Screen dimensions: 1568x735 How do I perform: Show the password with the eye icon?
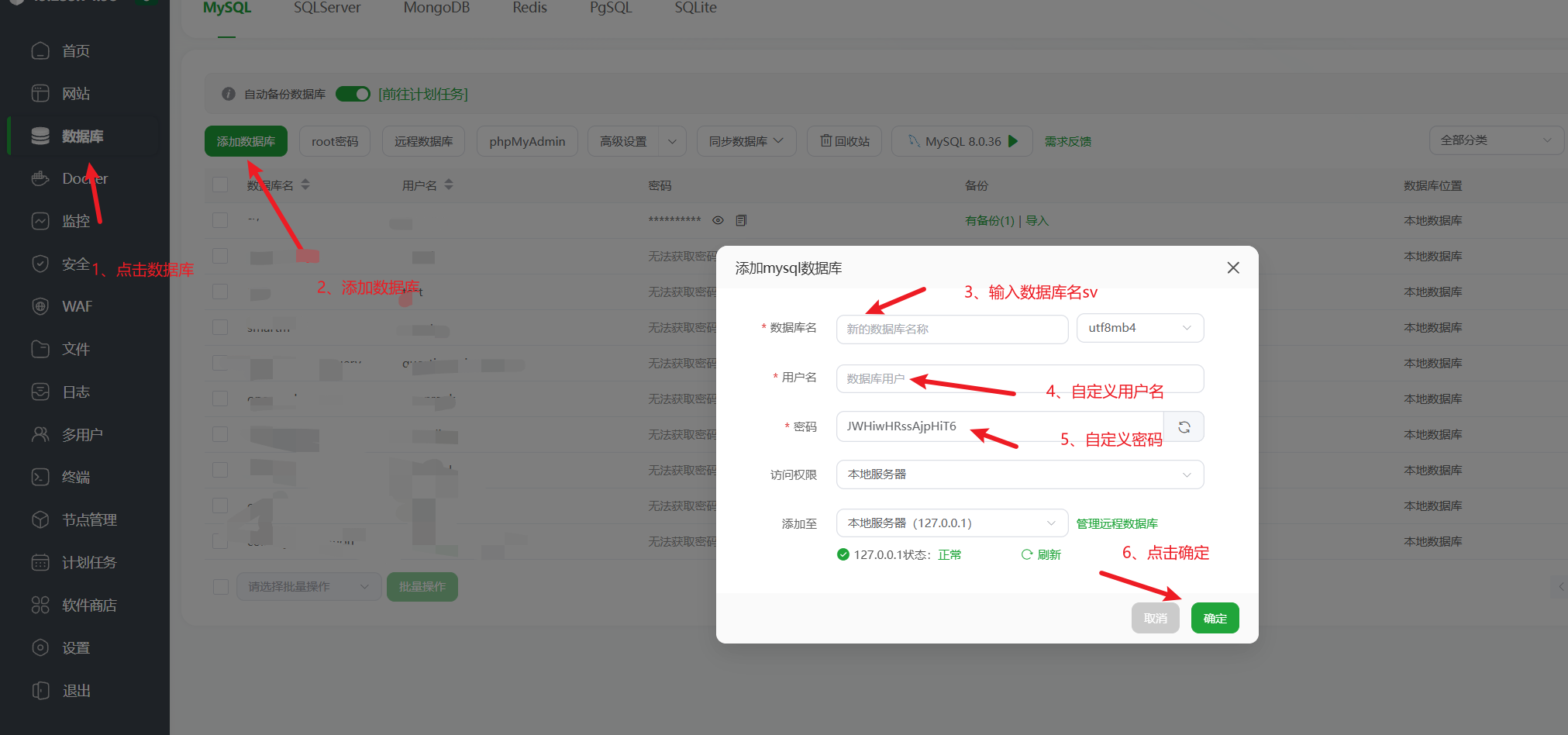[x=719, y=221]
